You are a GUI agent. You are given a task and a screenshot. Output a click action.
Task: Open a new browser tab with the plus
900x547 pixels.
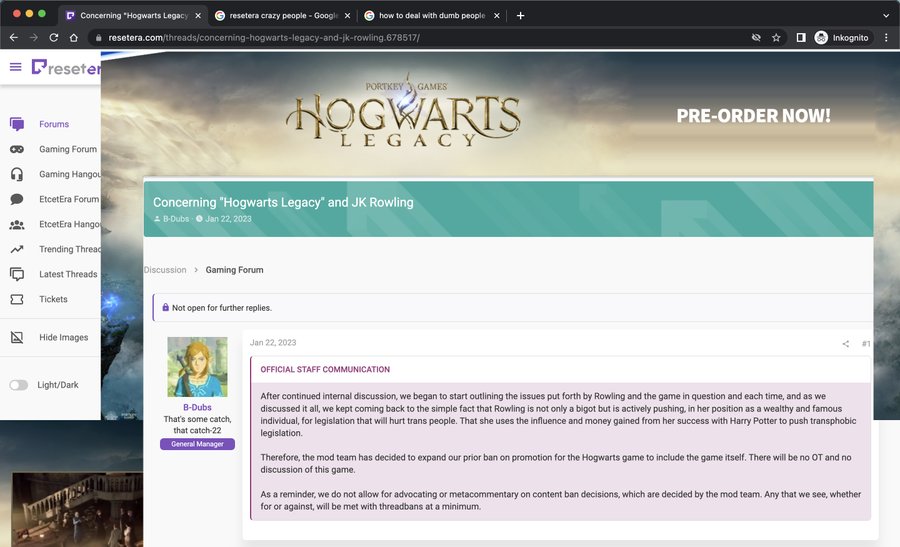pos(520,15)
